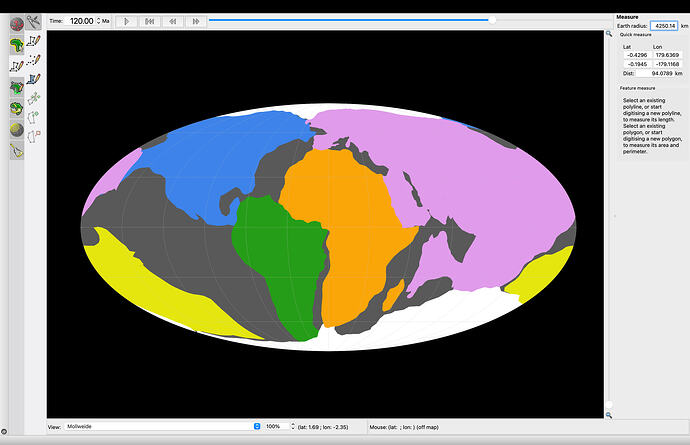
Task: Open the Feature Inspection workflow (Africa icon)
Action: (x=17, y=44)
